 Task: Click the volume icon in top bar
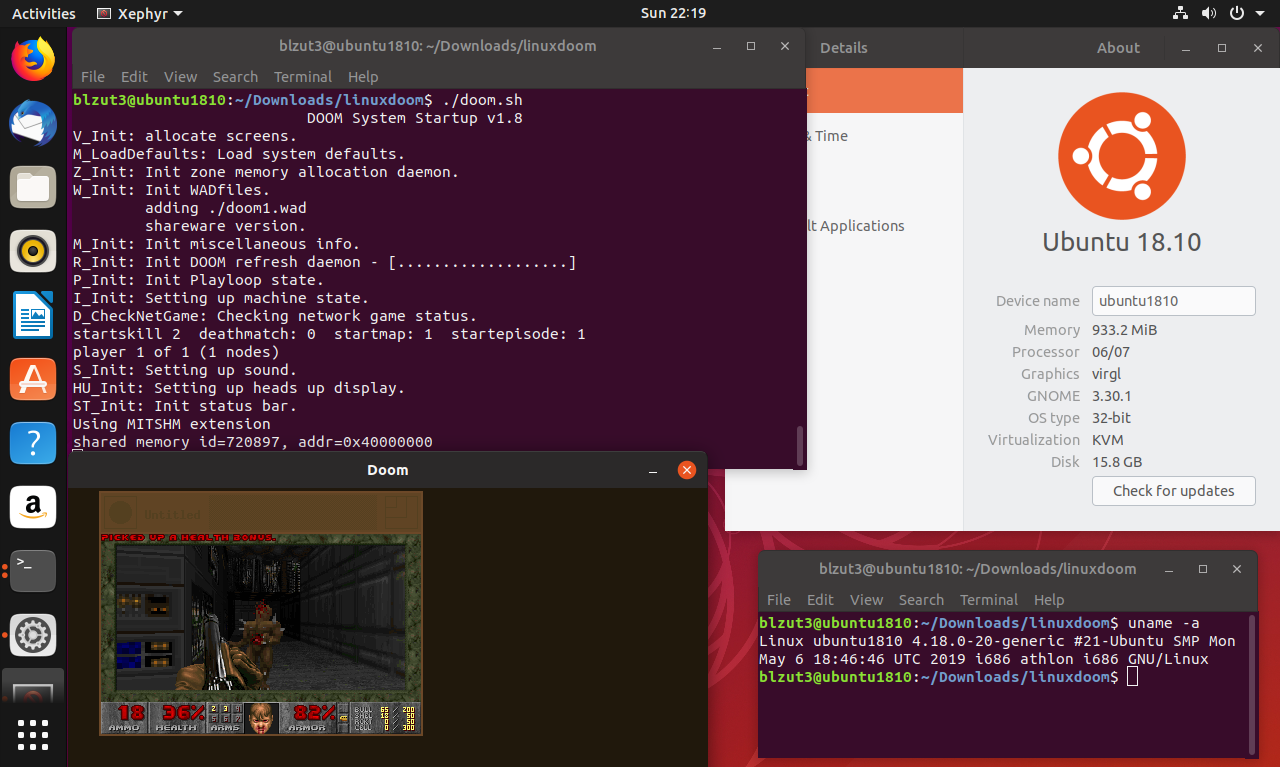[x=1208, y=13]
